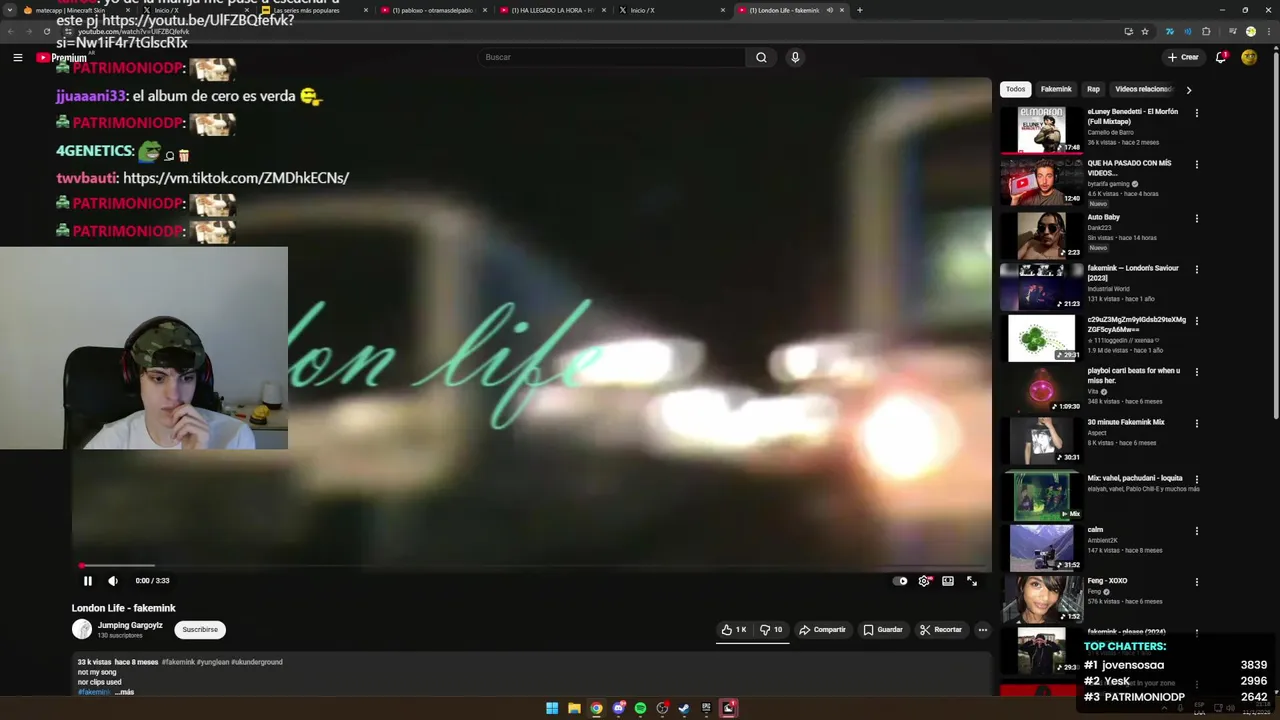The width and height of the screenshot is (1280, 720).
Task: Open Epic Games Launcher from the taskbar
Action: point(706,708)
